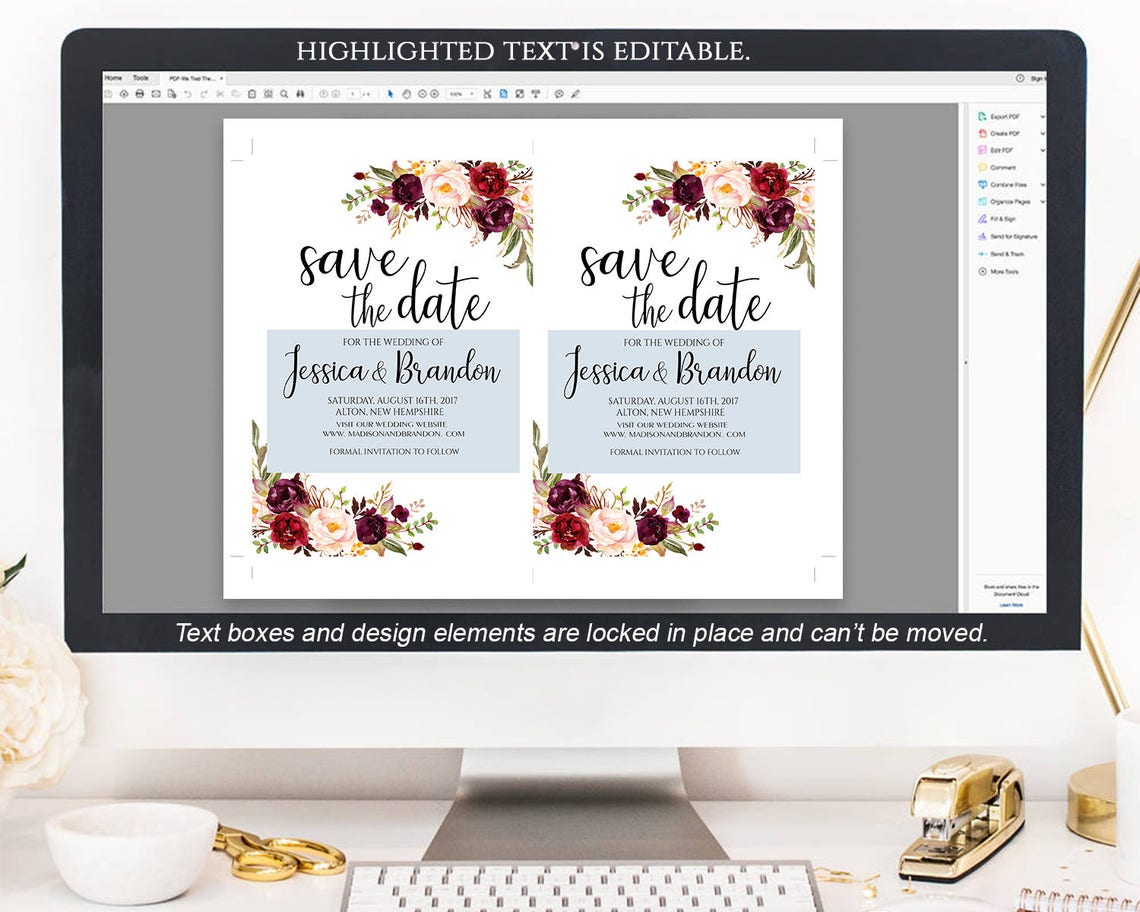The image size is (1140, 912).
Task: Open the Tools tab
Action: pyautogui.click(x=140, y=78)
